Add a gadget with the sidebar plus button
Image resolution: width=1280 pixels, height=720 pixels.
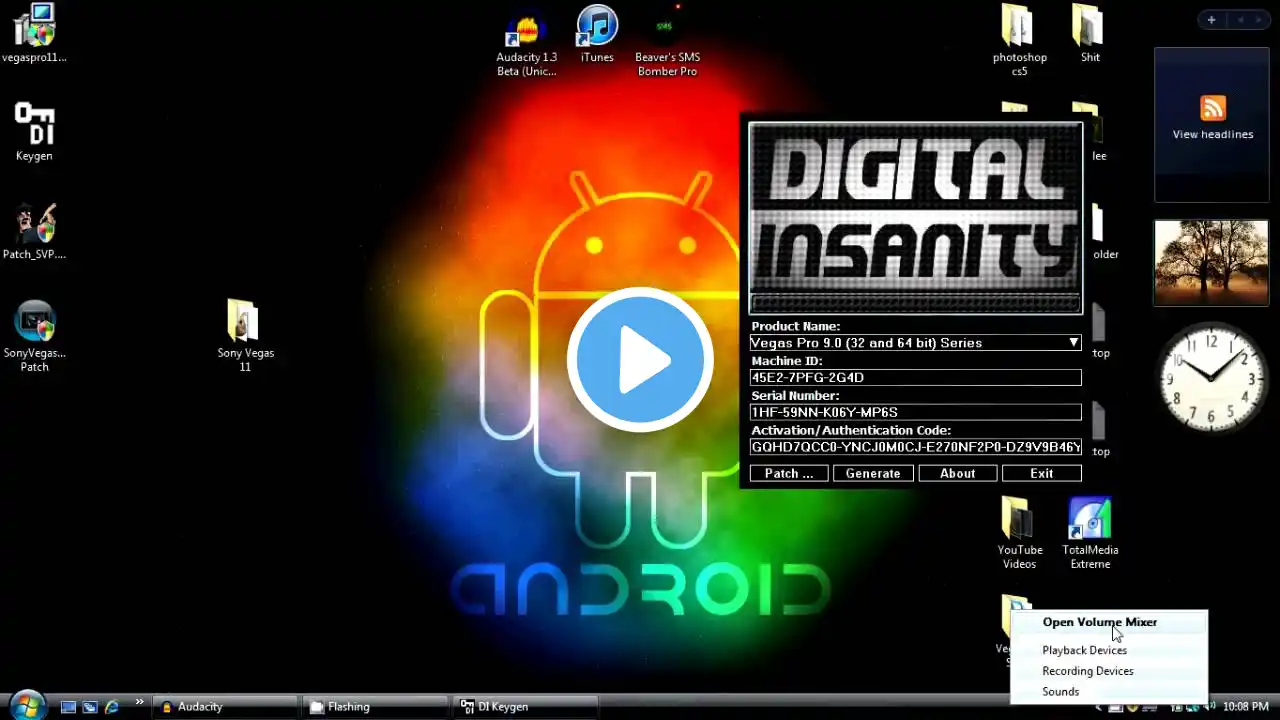(1211, 20)
